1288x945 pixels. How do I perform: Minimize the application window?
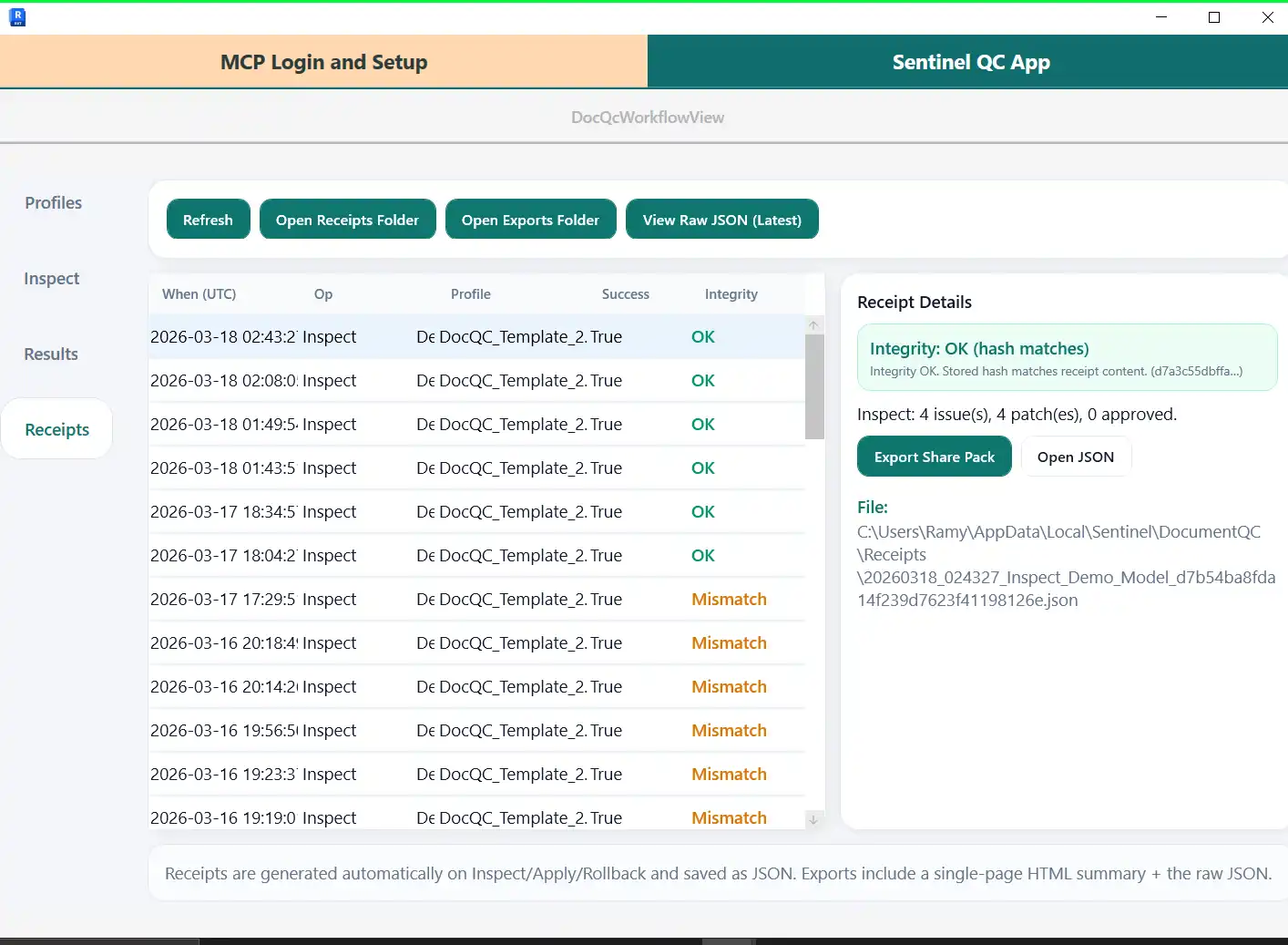click(x=1161, y=17)
